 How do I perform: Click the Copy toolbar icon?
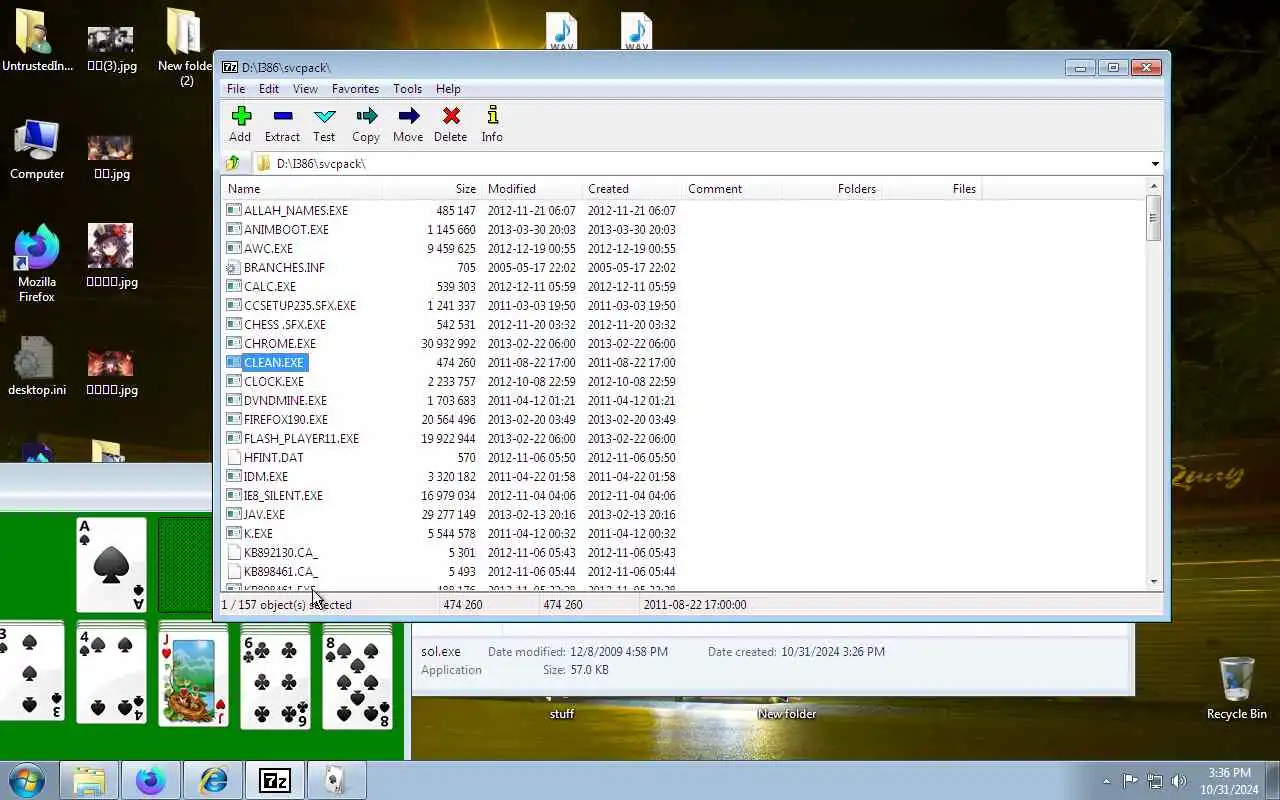(x=366, y=124)
